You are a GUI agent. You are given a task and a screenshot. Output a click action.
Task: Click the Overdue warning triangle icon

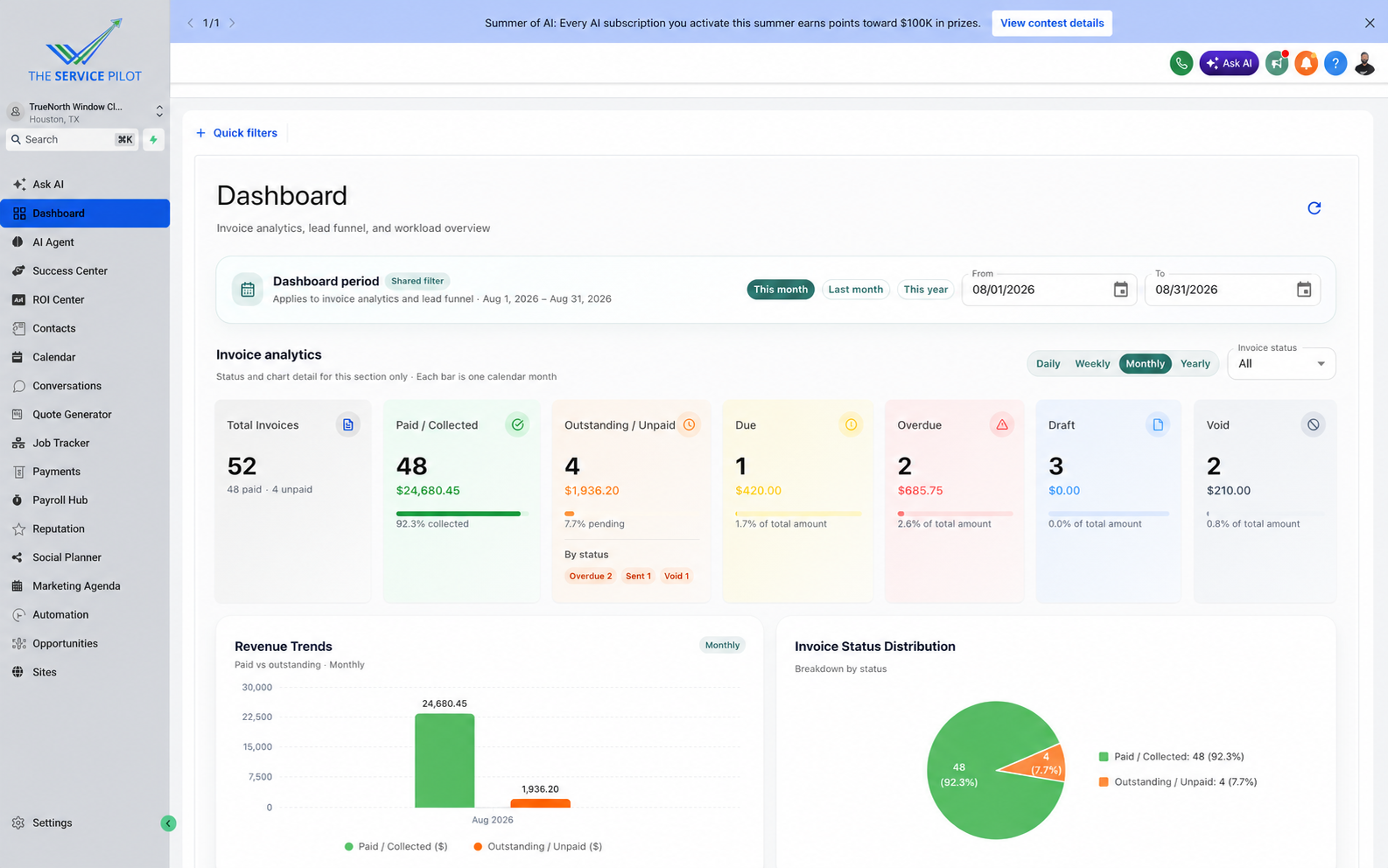pos(1002,424)
